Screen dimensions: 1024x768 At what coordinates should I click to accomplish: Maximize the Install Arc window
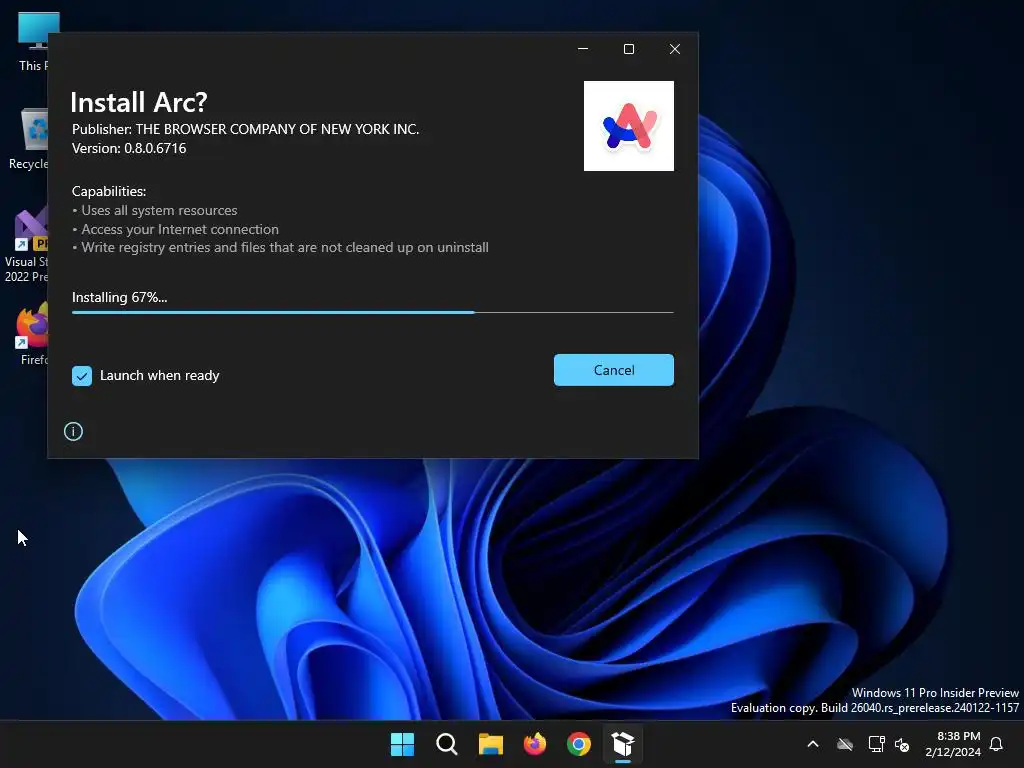(x=629, y=49)
